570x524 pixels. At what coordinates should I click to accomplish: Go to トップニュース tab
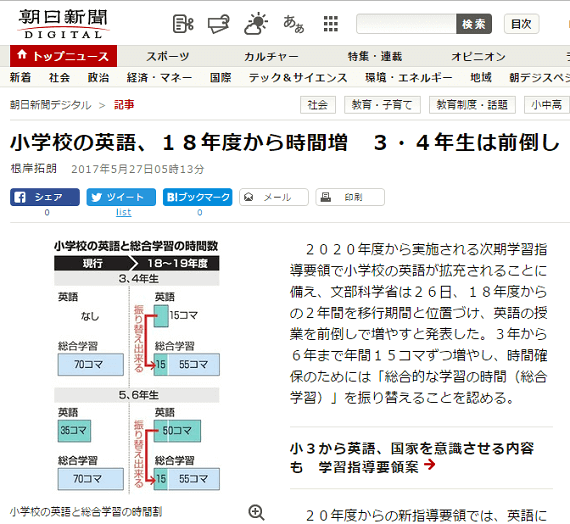pos(63,56)
